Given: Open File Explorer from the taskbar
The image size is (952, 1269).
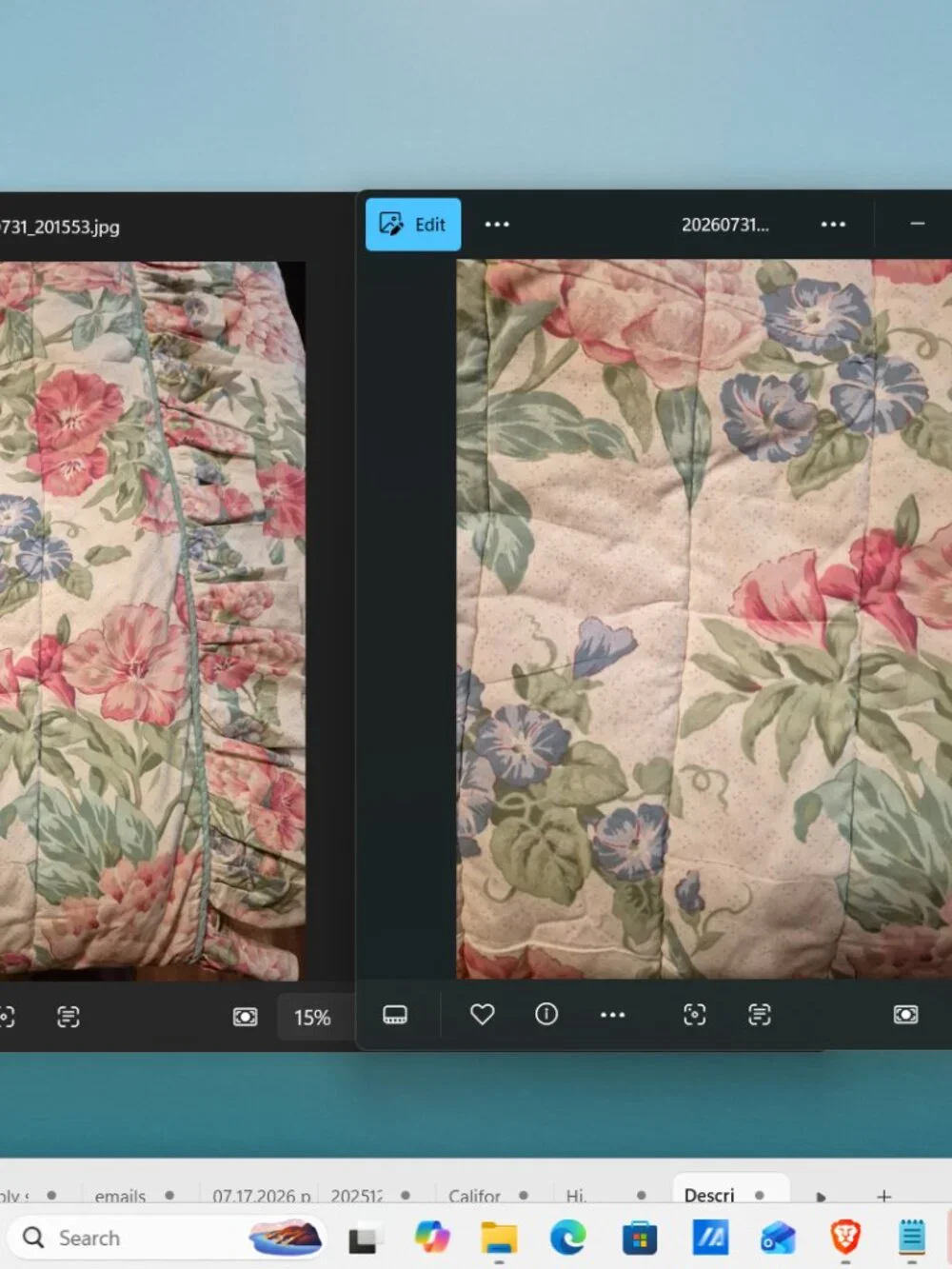Looking at the screenshot, I should [499, 1238].
